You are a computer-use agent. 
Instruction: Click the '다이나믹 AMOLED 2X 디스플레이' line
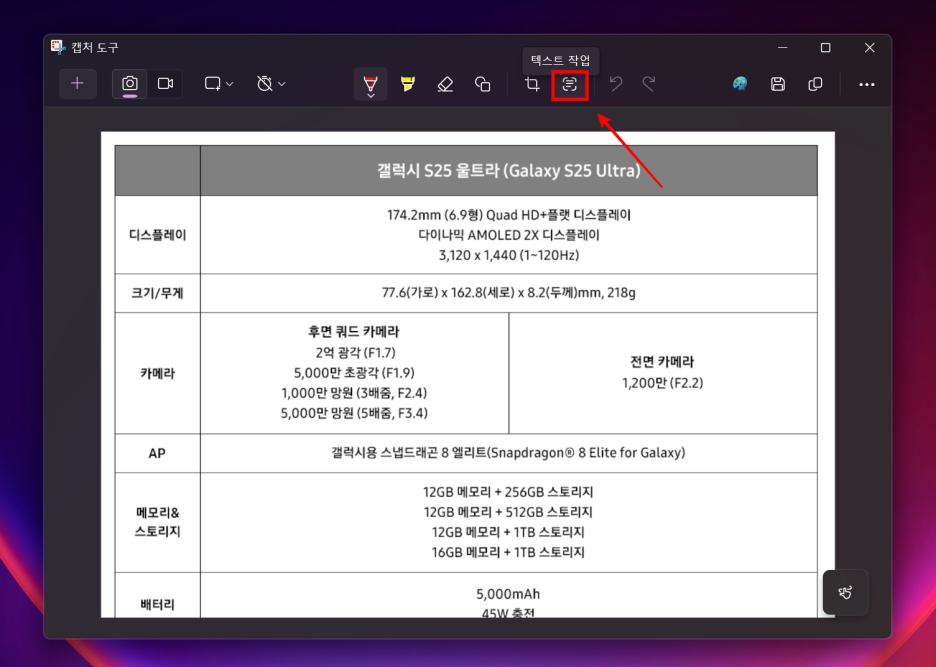pyautogui.click(x=509, y=235)
